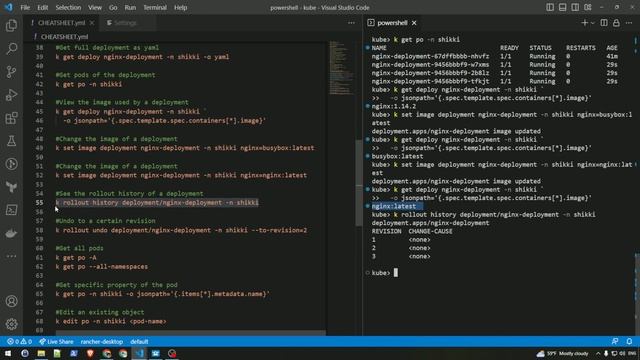Viewport: 640px width, 360px height.
Task: Open Customize Layout icon in title bar
Action: point(588,7)
